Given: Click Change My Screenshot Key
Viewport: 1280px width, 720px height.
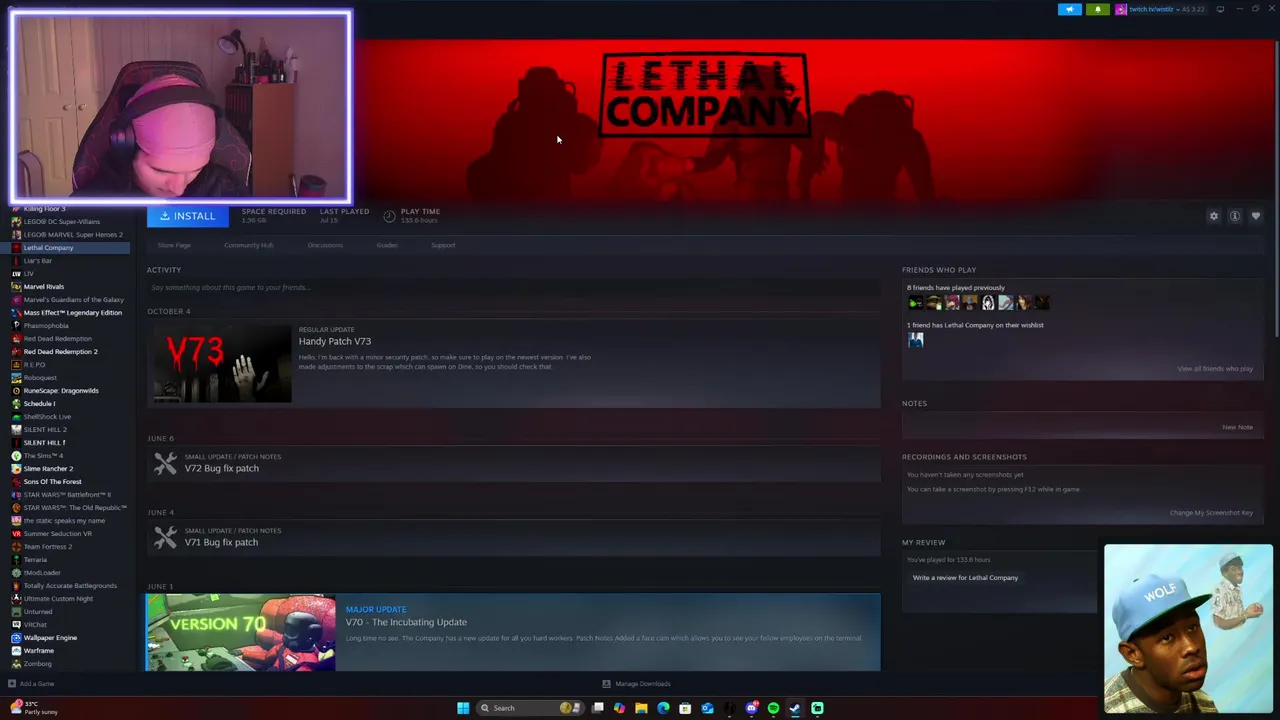Looking at the screenshot, I should pos(1211,513).
